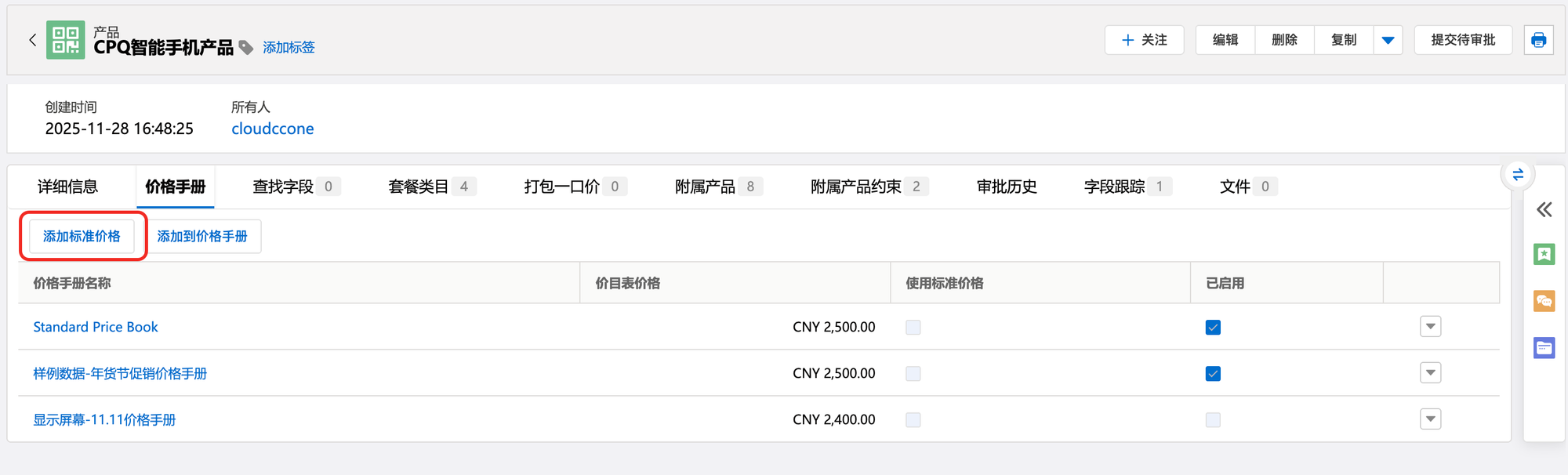Toggle enabled checkbox for Standard Price Book
This screenshot has height=475, width=1568.
coord(1213,328)
